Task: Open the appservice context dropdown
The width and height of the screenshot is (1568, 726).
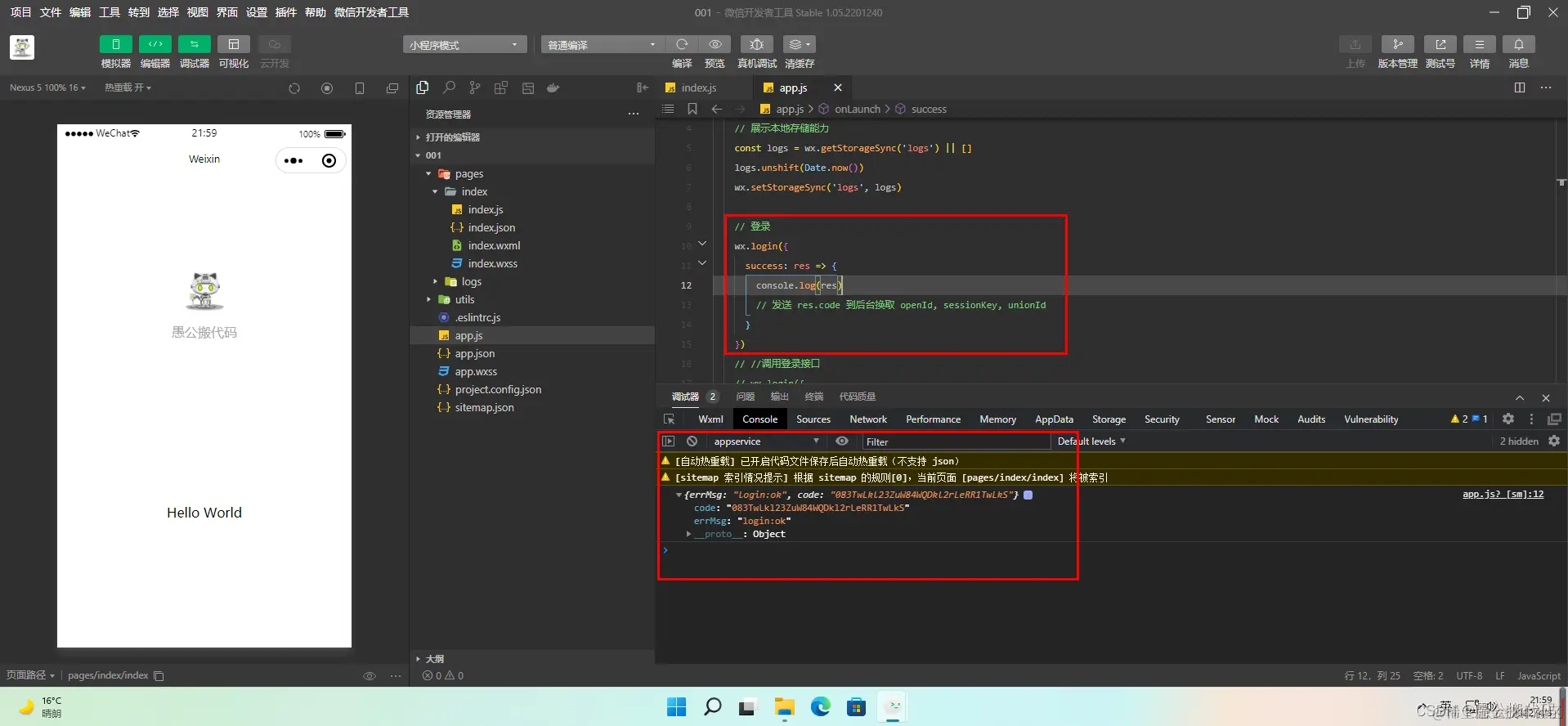Action: coord(766,441)
